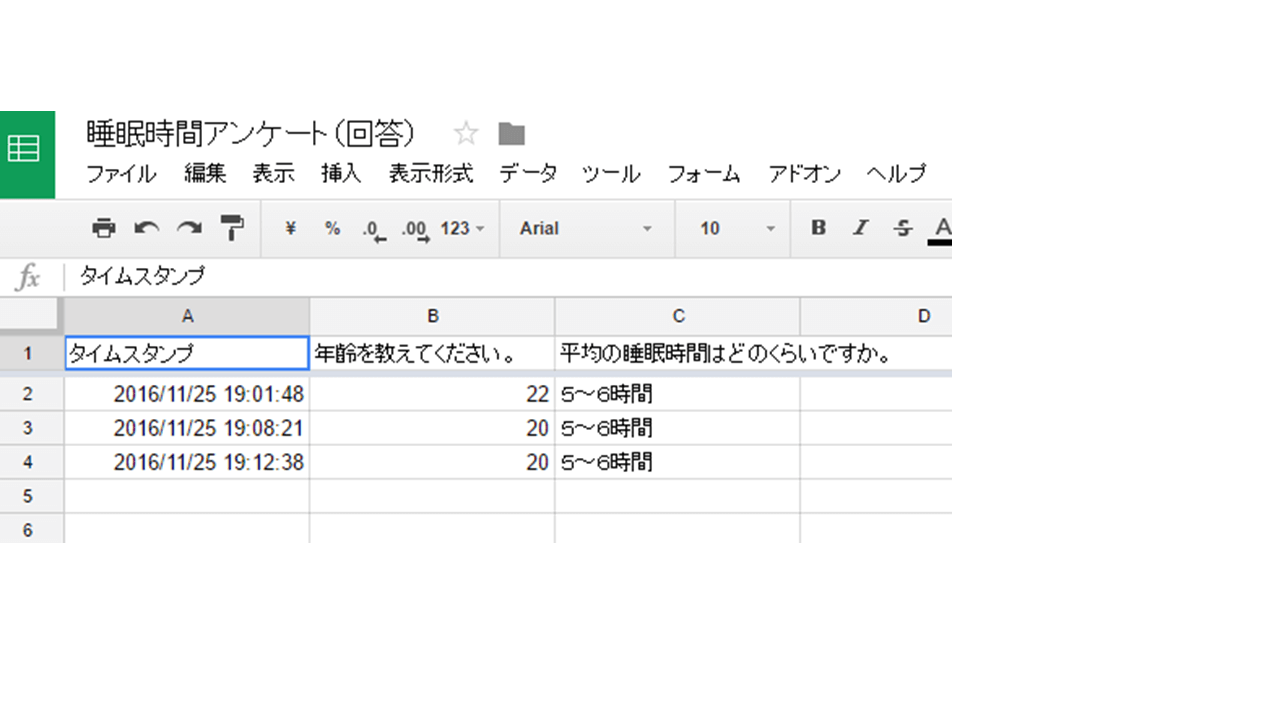Click the redo arrow icon
Screen dimensions: 1280x720
tap(189, 228)
